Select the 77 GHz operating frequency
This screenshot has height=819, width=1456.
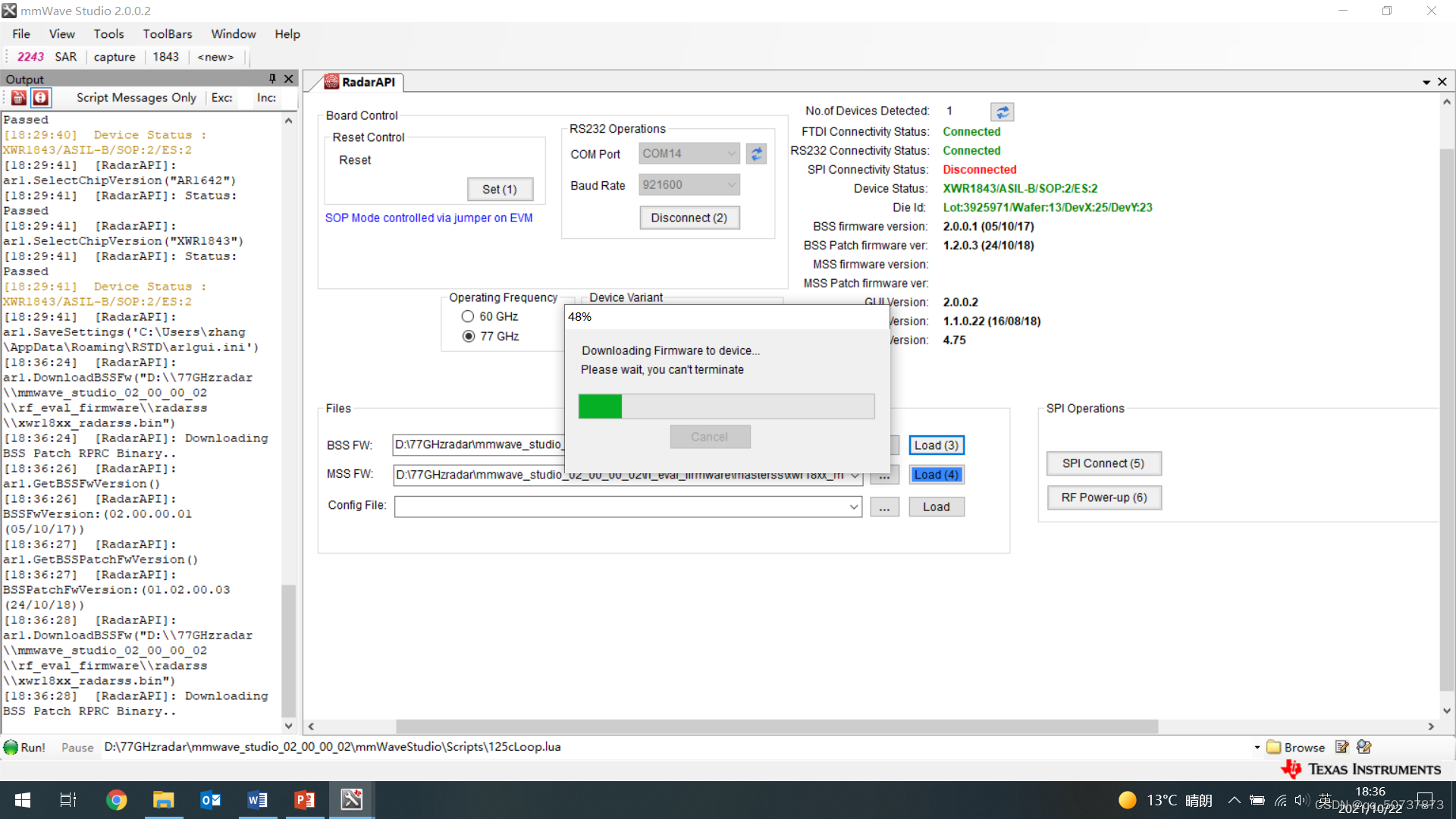click(469, 336)
